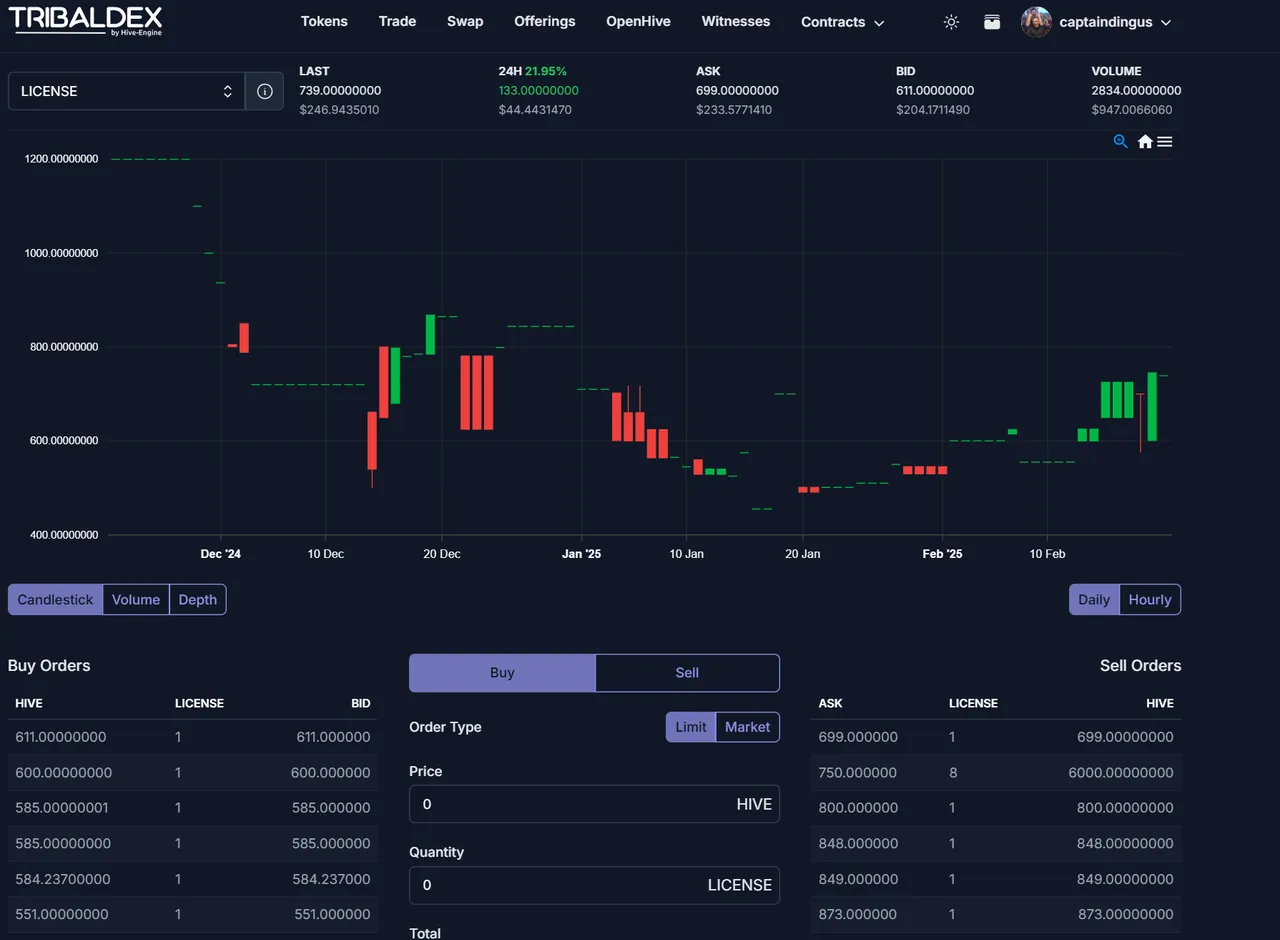
Task: Go to Tokens page
Action: pyautogui.click(x=324, y=21)
